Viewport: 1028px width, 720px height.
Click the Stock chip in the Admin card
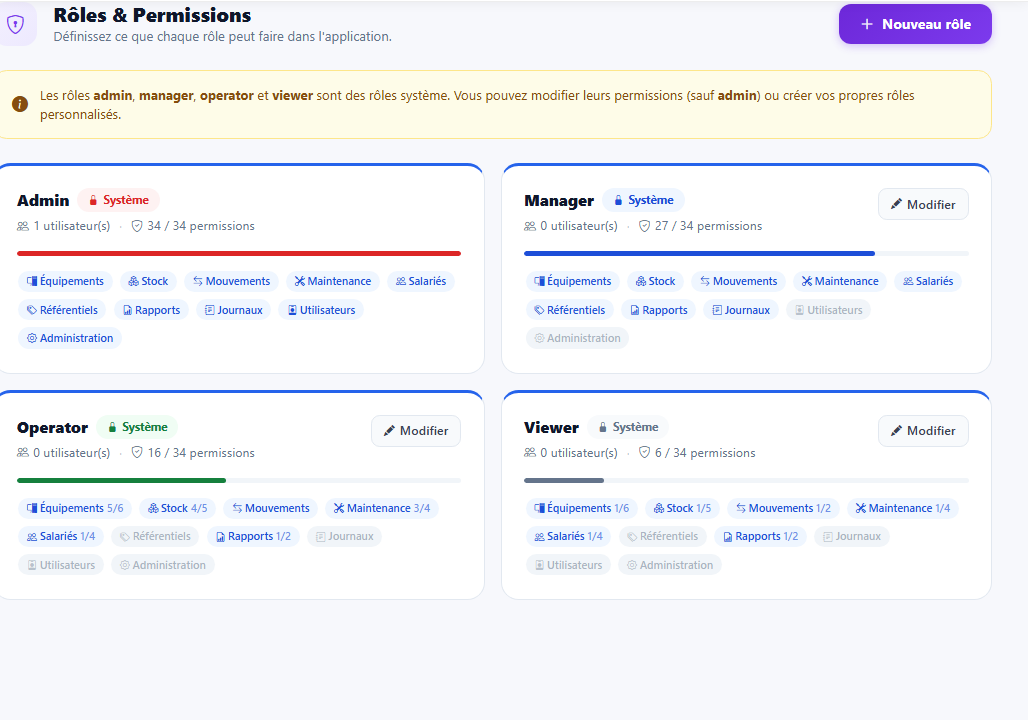click(x=148, y=281)
